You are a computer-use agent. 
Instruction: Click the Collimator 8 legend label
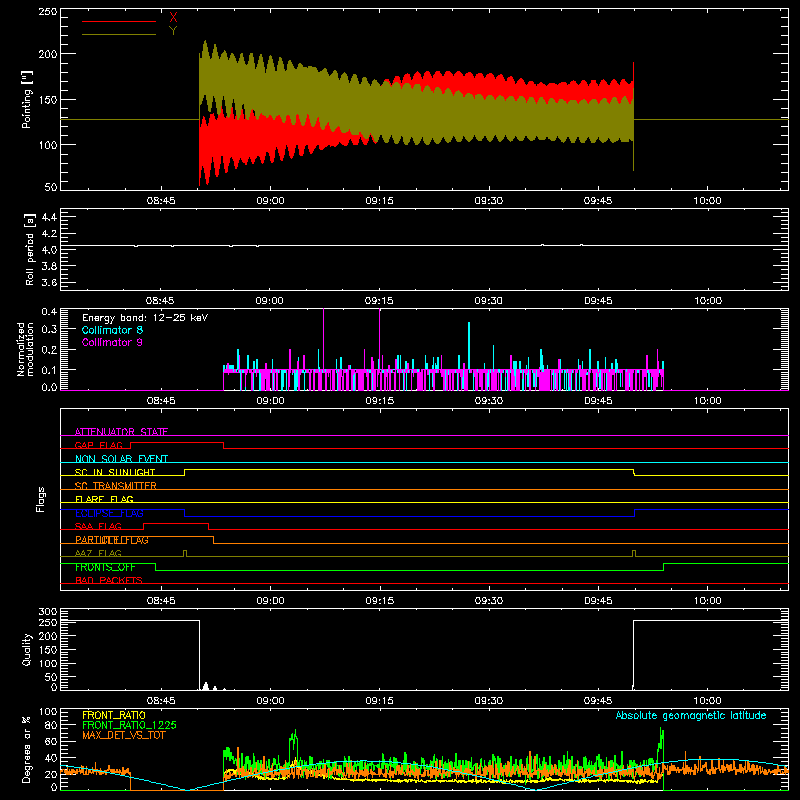point(112,330)
